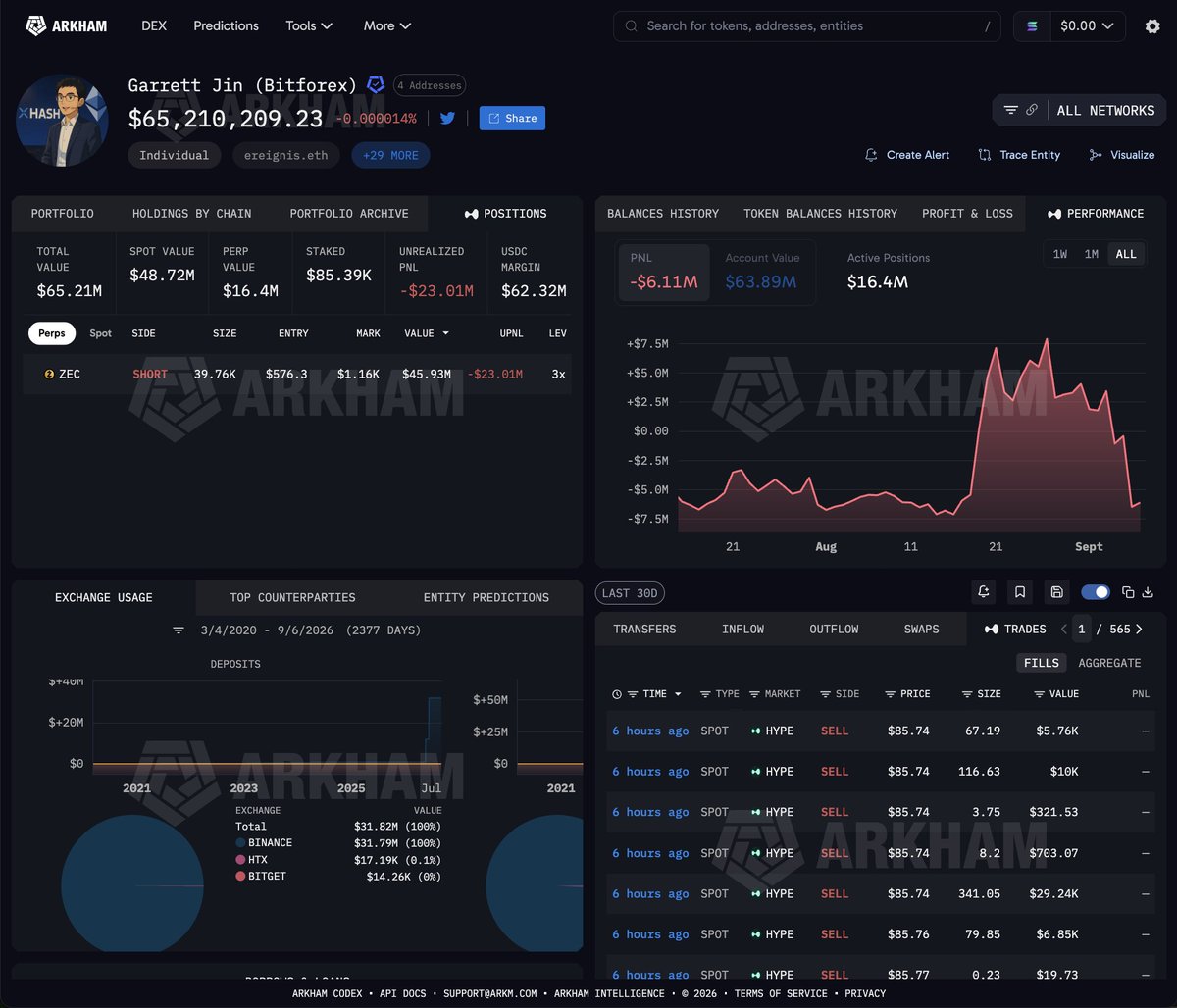Click the BINANCE legend color dot

tap(240, 842)
